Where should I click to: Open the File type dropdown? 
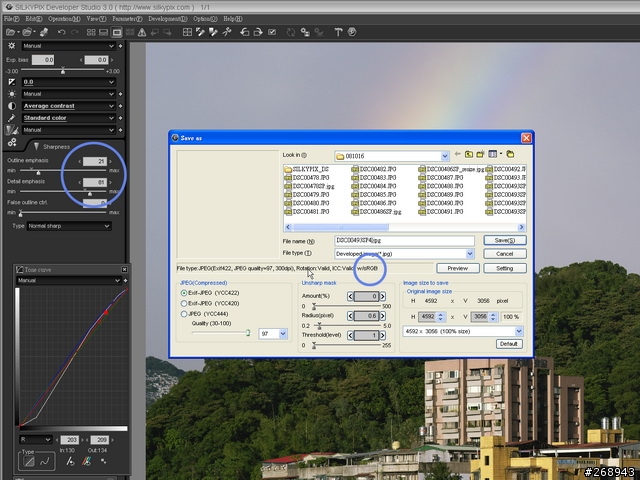pos(470,253)
